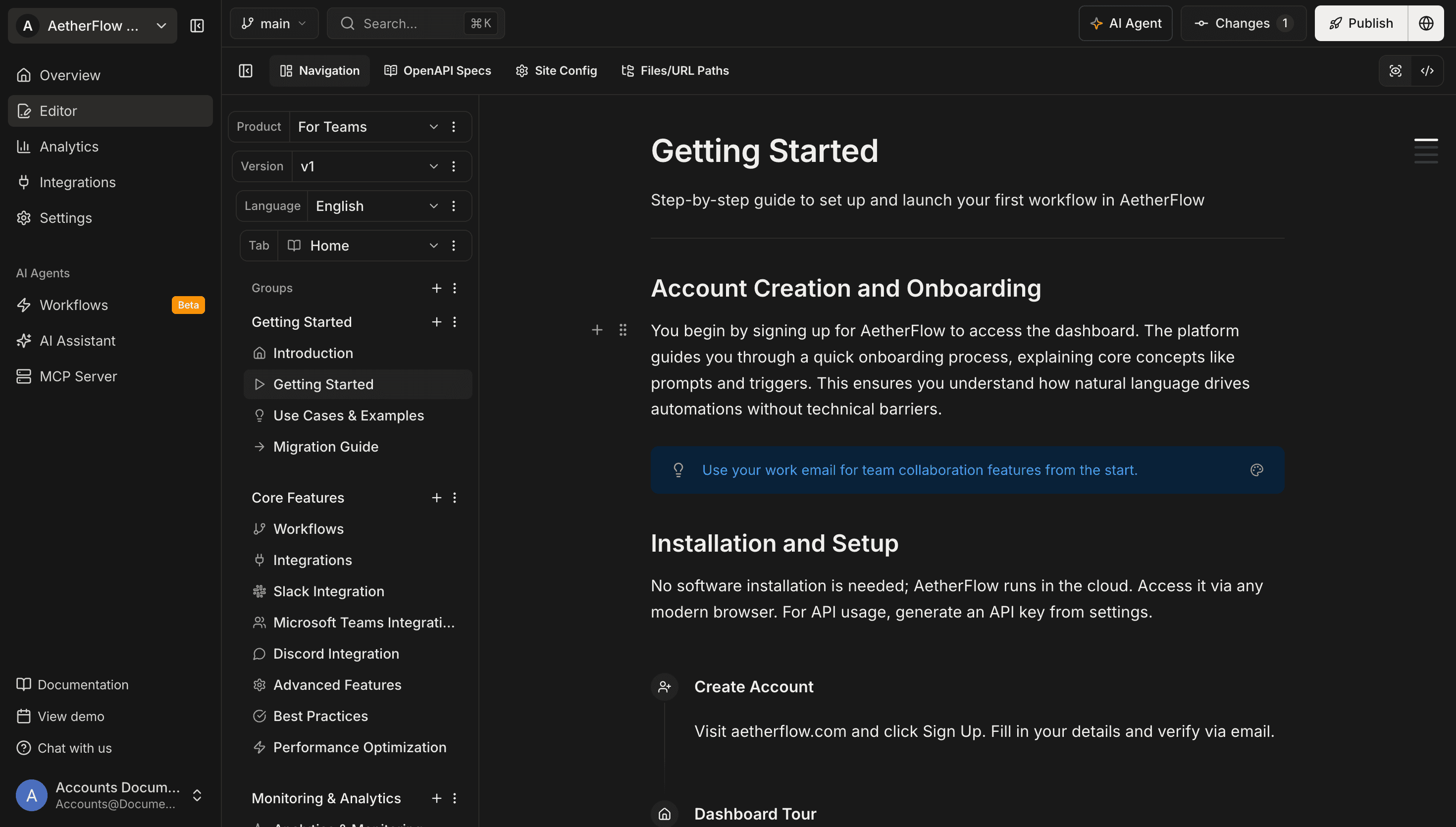Click the AetherFlow workspace avatar icon

click(x=27, y=26)
